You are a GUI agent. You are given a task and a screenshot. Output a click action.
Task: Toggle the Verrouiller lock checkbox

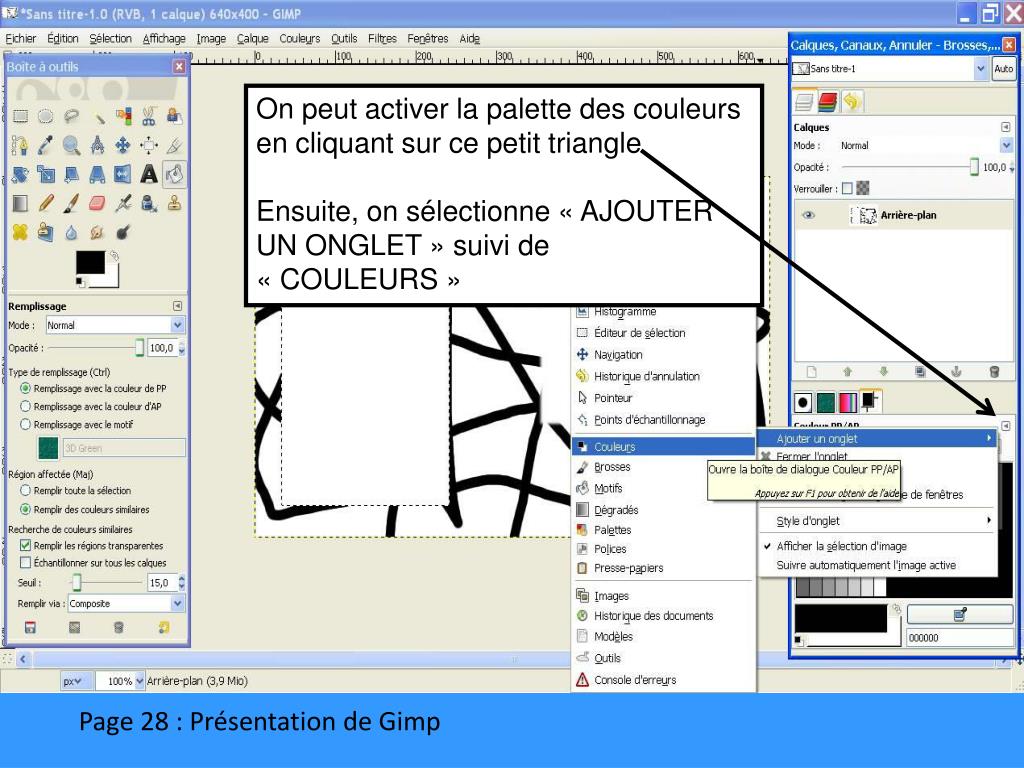tap(847, 189)
